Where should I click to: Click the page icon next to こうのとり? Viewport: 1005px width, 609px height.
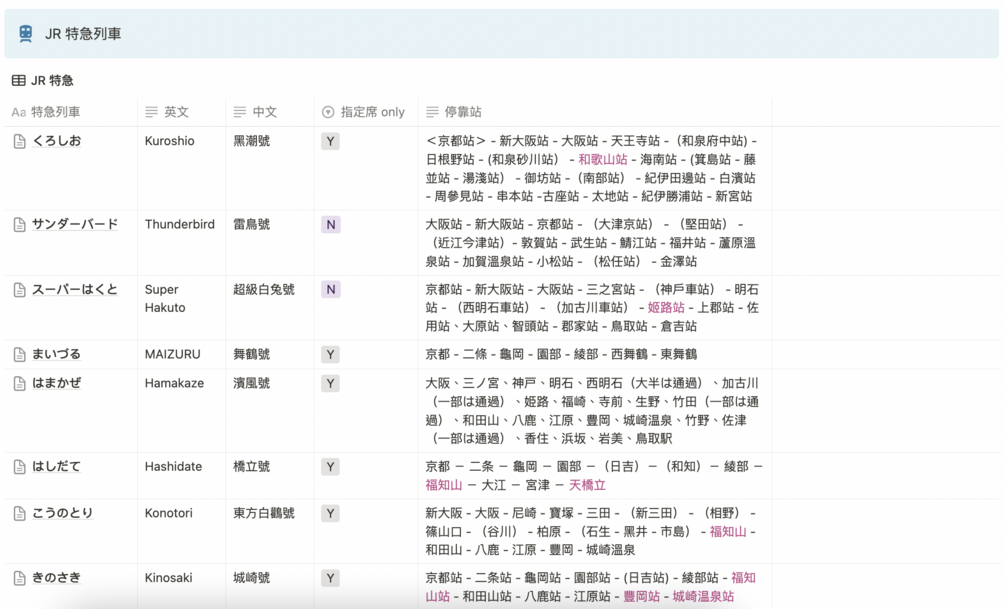tap(19, 513)
